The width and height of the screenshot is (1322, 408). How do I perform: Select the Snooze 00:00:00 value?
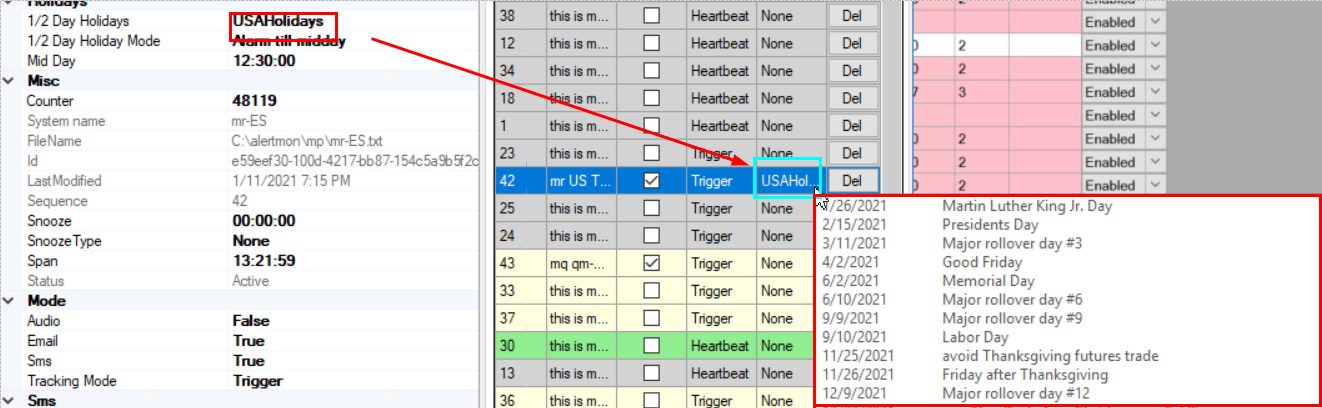264,221
